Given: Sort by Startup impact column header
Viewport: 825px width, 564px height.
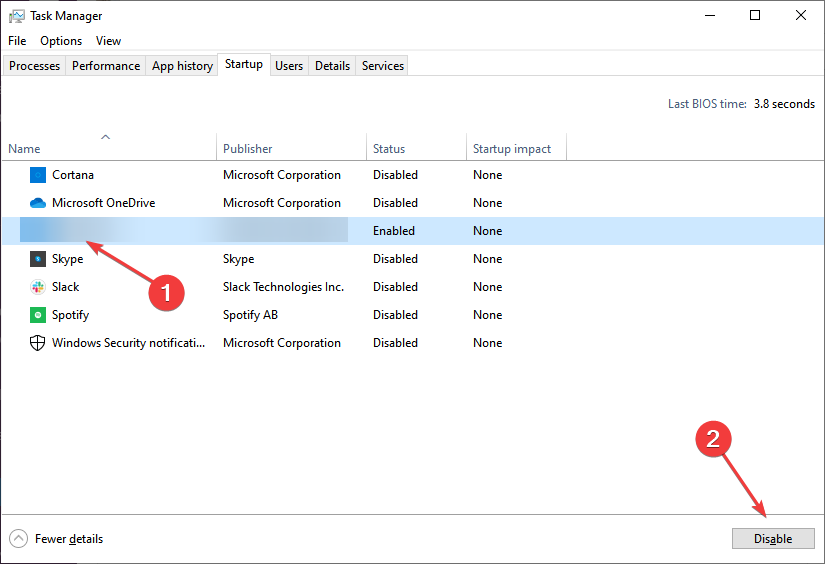Looking at the screenshot, I should click(x=516, y=147).
